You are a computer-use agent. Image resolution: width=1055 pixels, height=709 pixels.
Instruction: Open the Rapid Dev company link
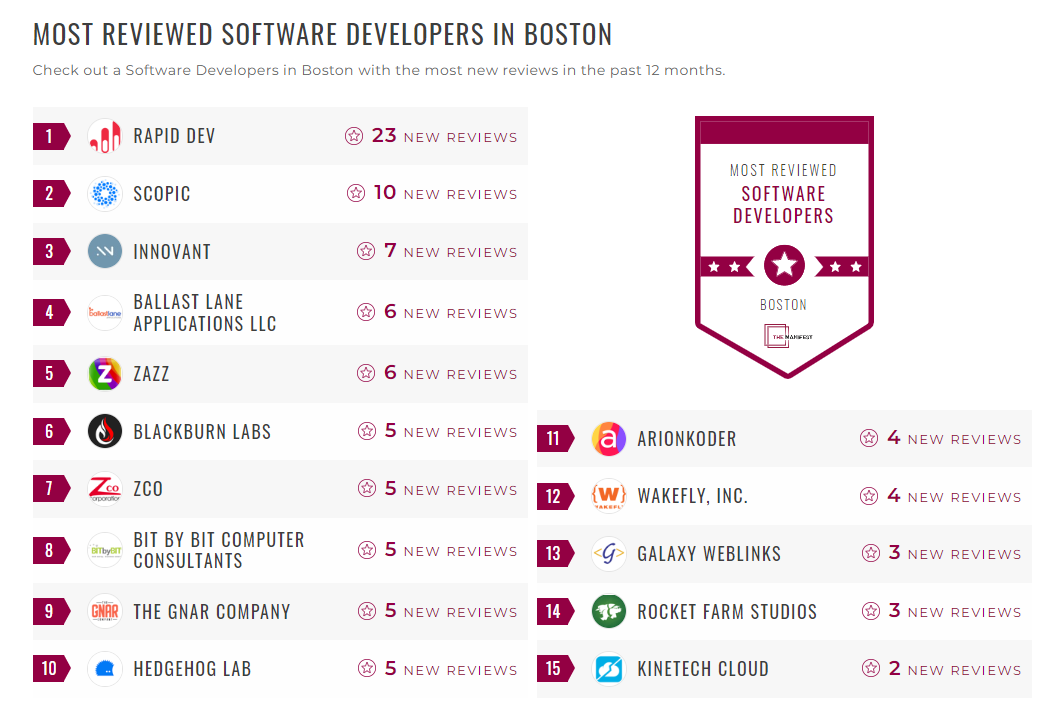(x=174, y=136)
